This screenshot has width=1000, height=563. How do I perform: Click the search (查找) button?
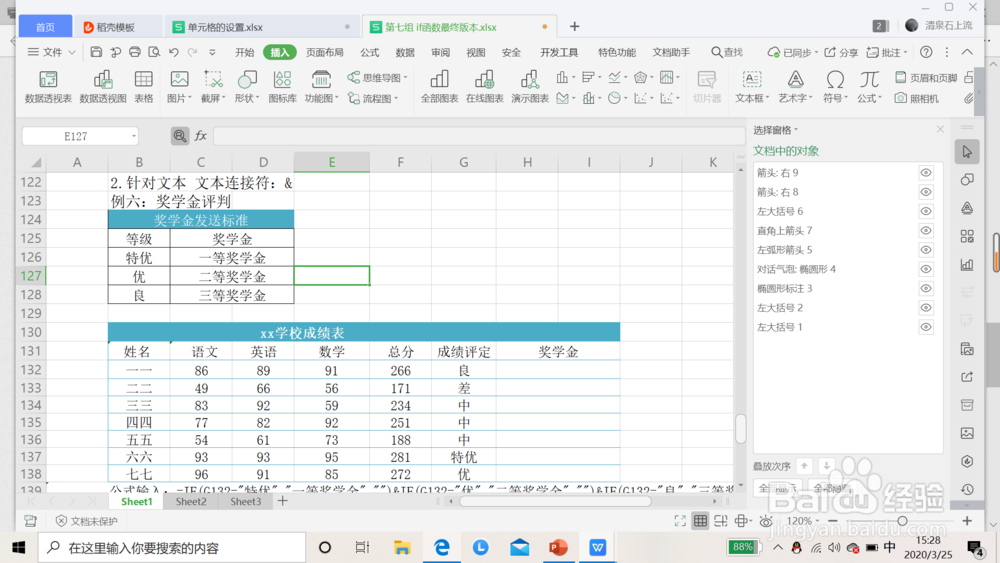click(727, 52)
